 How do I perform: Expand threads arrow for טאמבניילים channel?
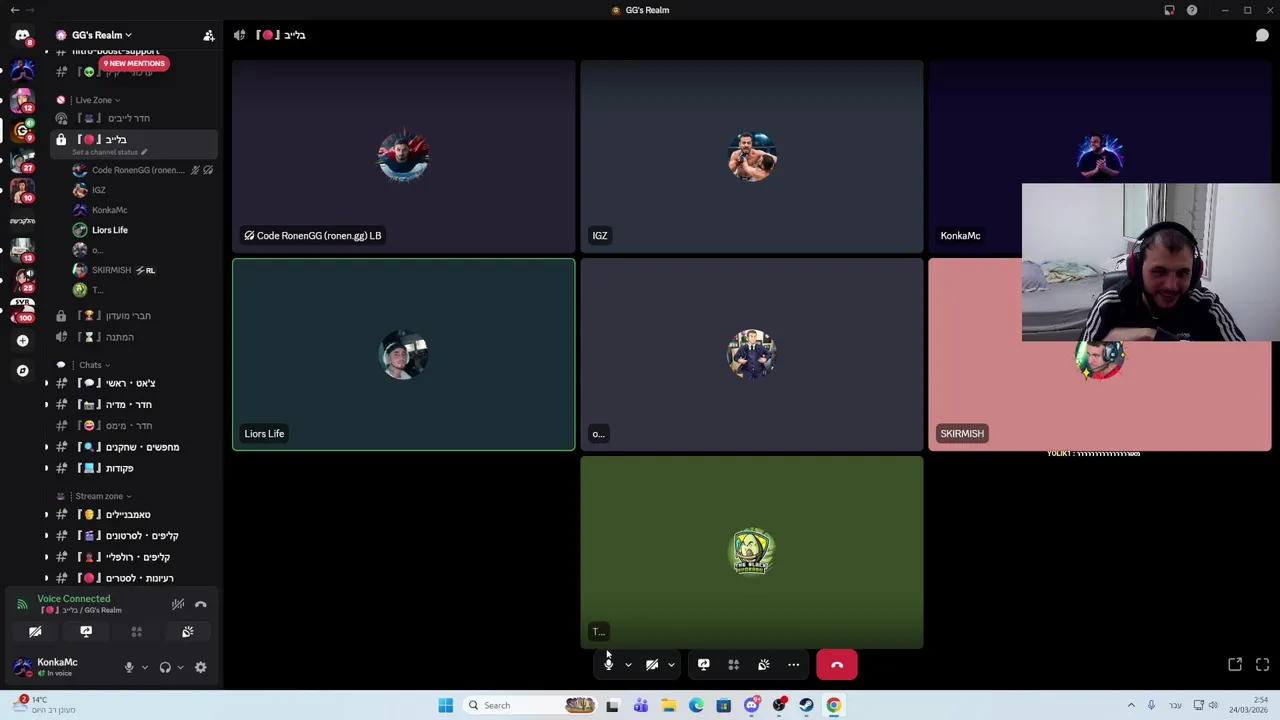coord(46,515)
